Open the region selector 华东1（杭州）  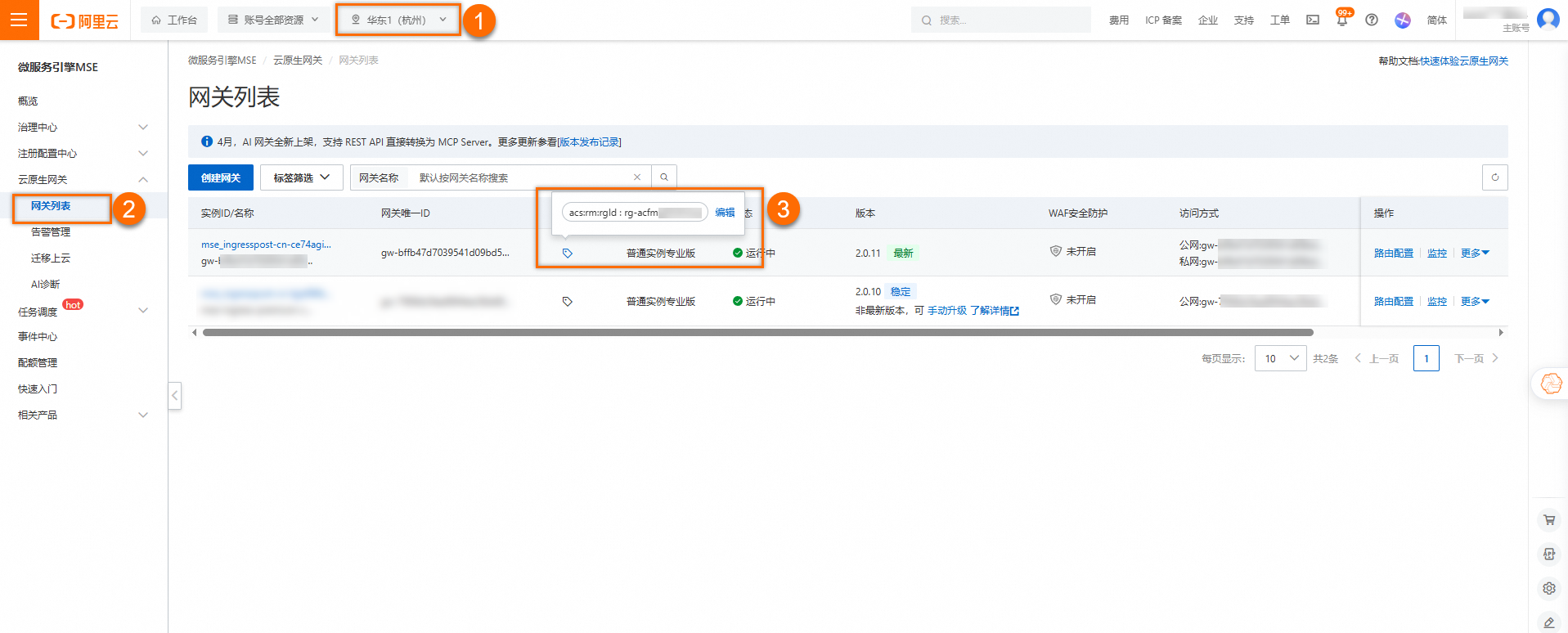tap(398, 20)
